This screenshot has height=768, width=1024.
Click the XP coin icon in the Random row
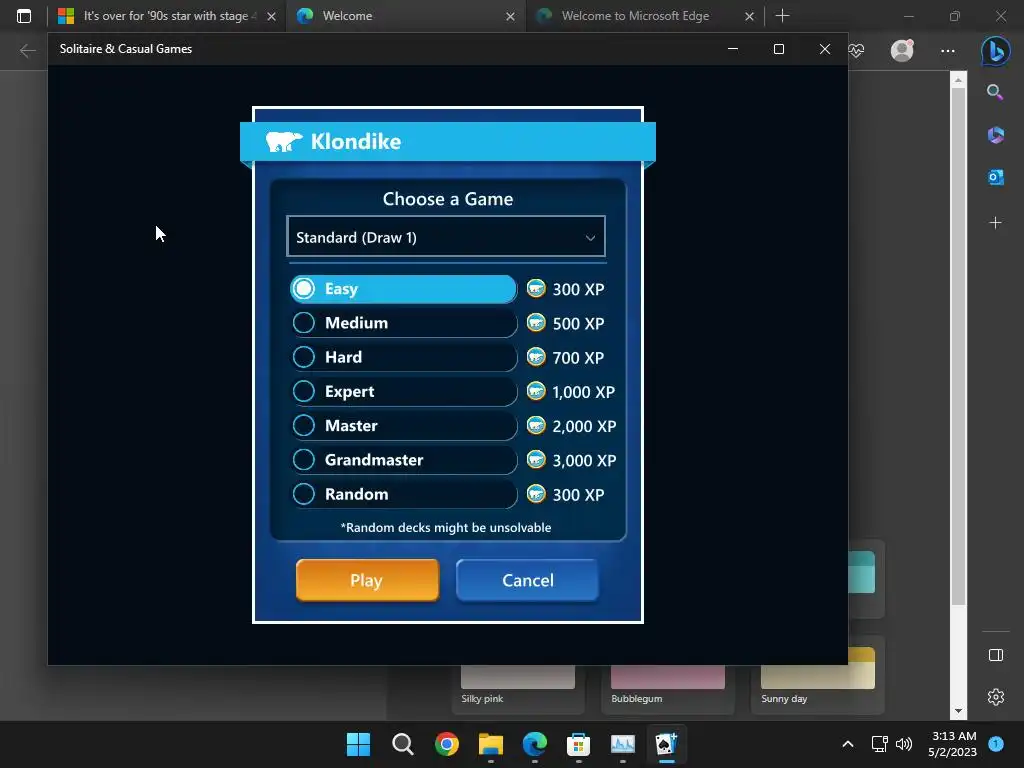click(x=536, y=494)
